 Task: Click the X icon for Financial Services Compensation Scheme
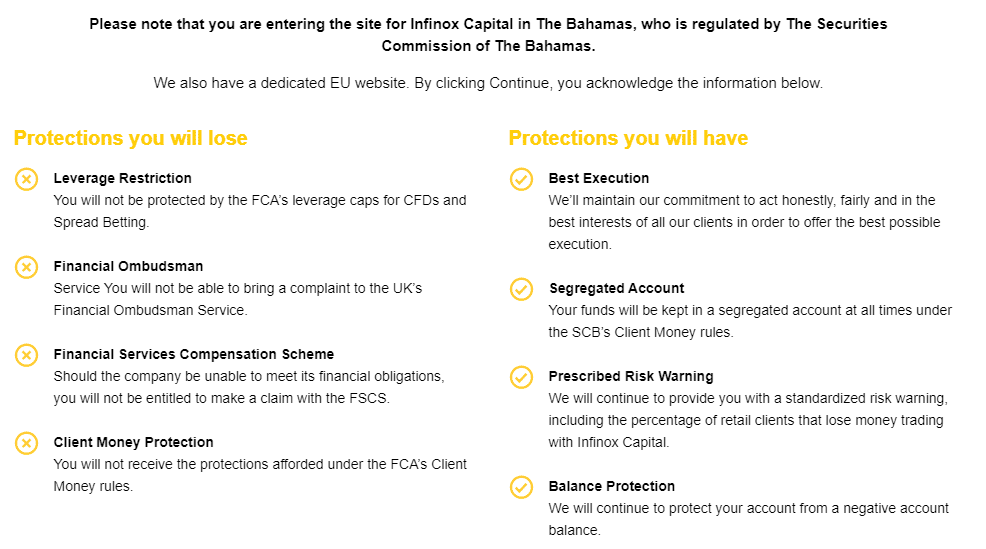pyautogui.click(x=26, y=355)
